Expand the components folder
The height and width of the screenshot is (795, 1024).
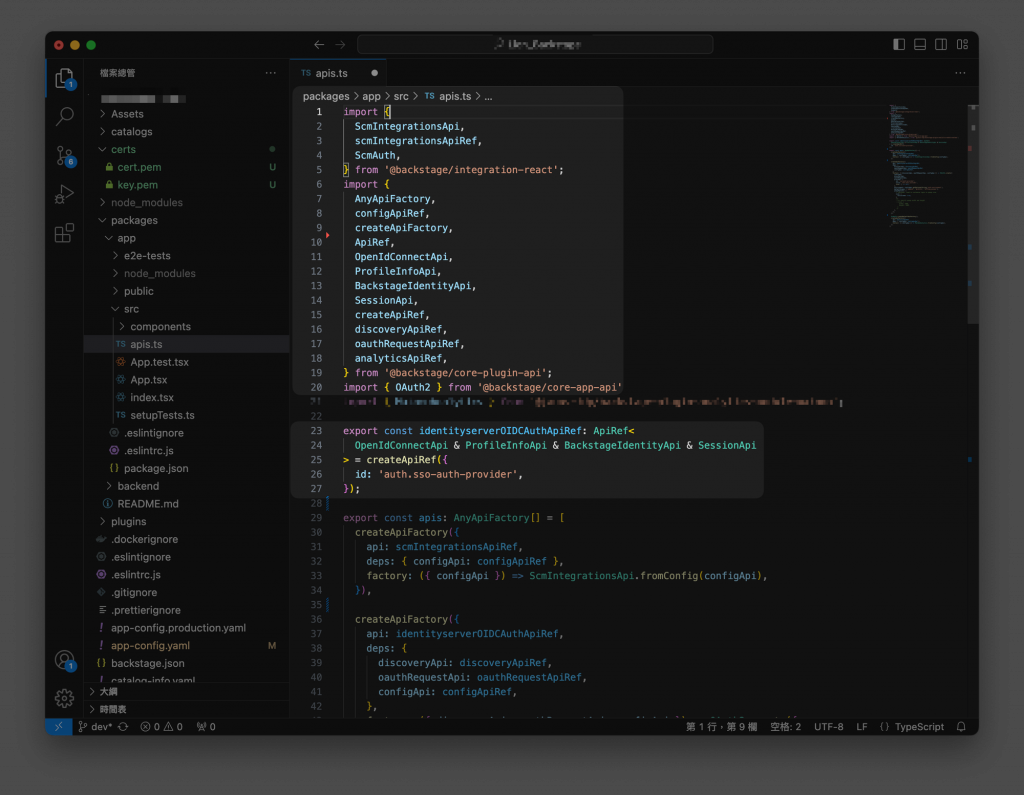point(187,326)
